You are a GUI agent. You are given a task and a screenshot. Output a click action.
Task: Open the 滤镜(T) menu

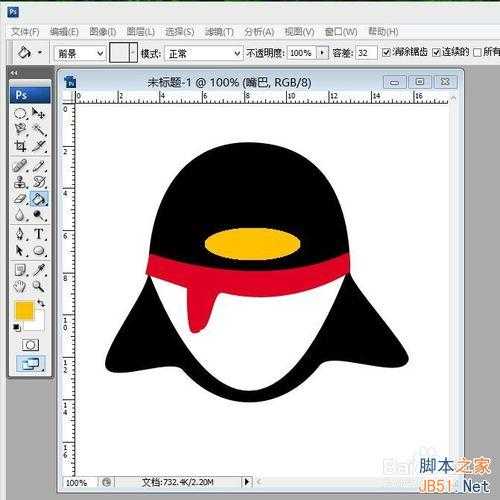(x=219, y=32)
